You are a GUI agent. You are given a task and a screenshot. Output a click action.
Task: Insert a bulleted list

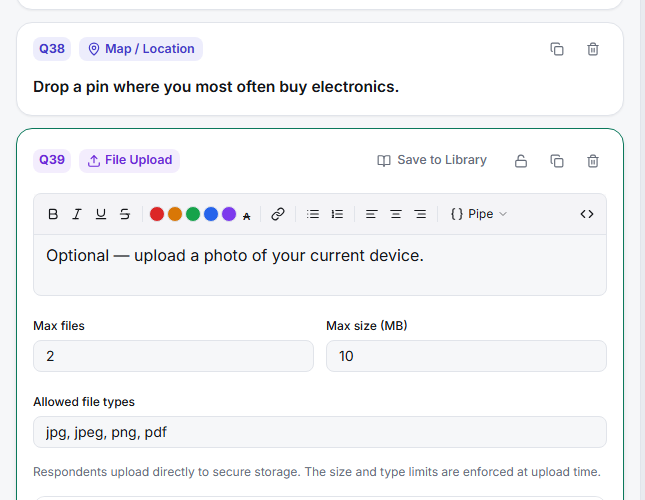point(313,214)
